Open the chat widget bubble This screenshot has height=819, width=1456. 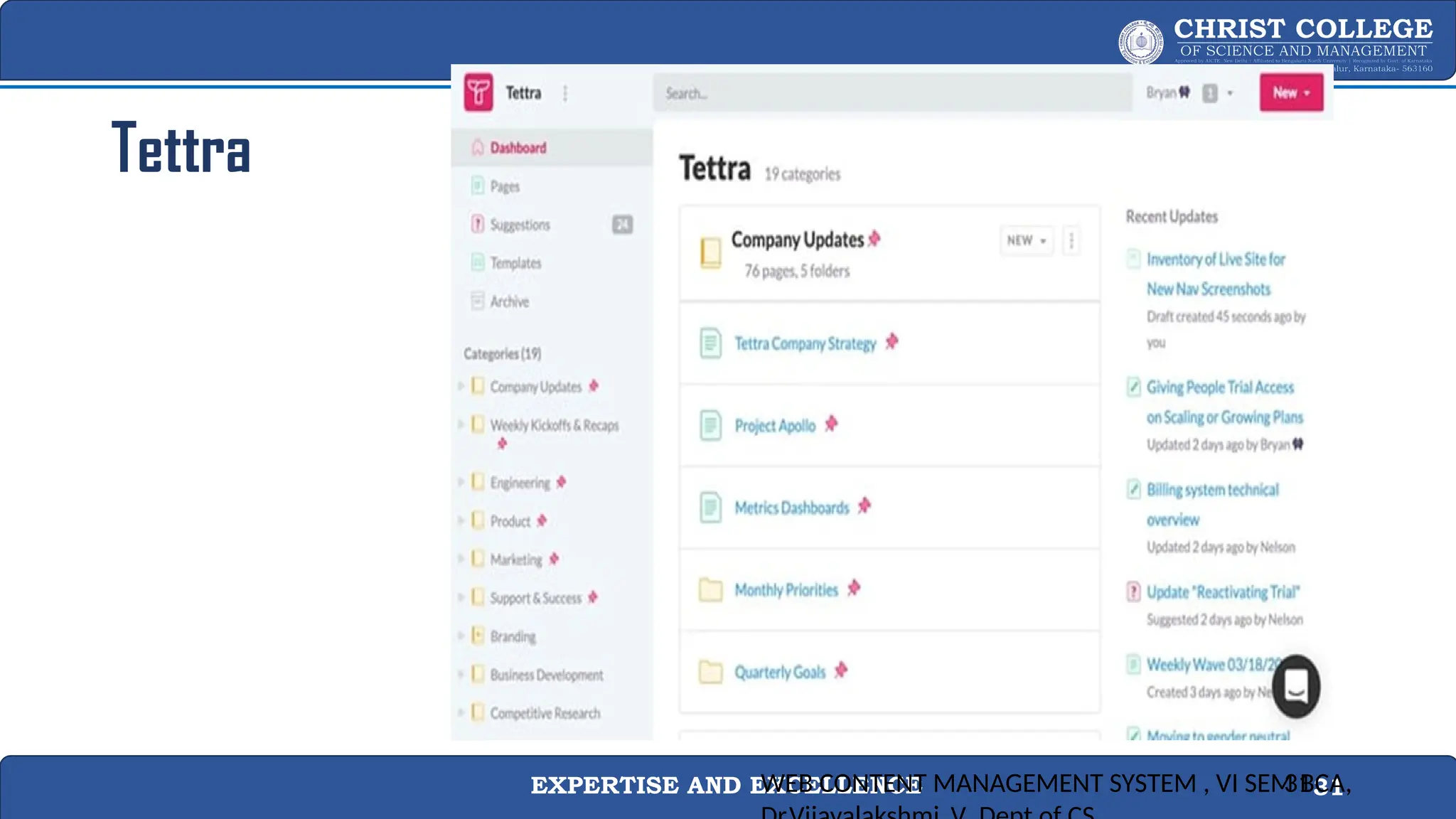click(x=1296, y=686)
